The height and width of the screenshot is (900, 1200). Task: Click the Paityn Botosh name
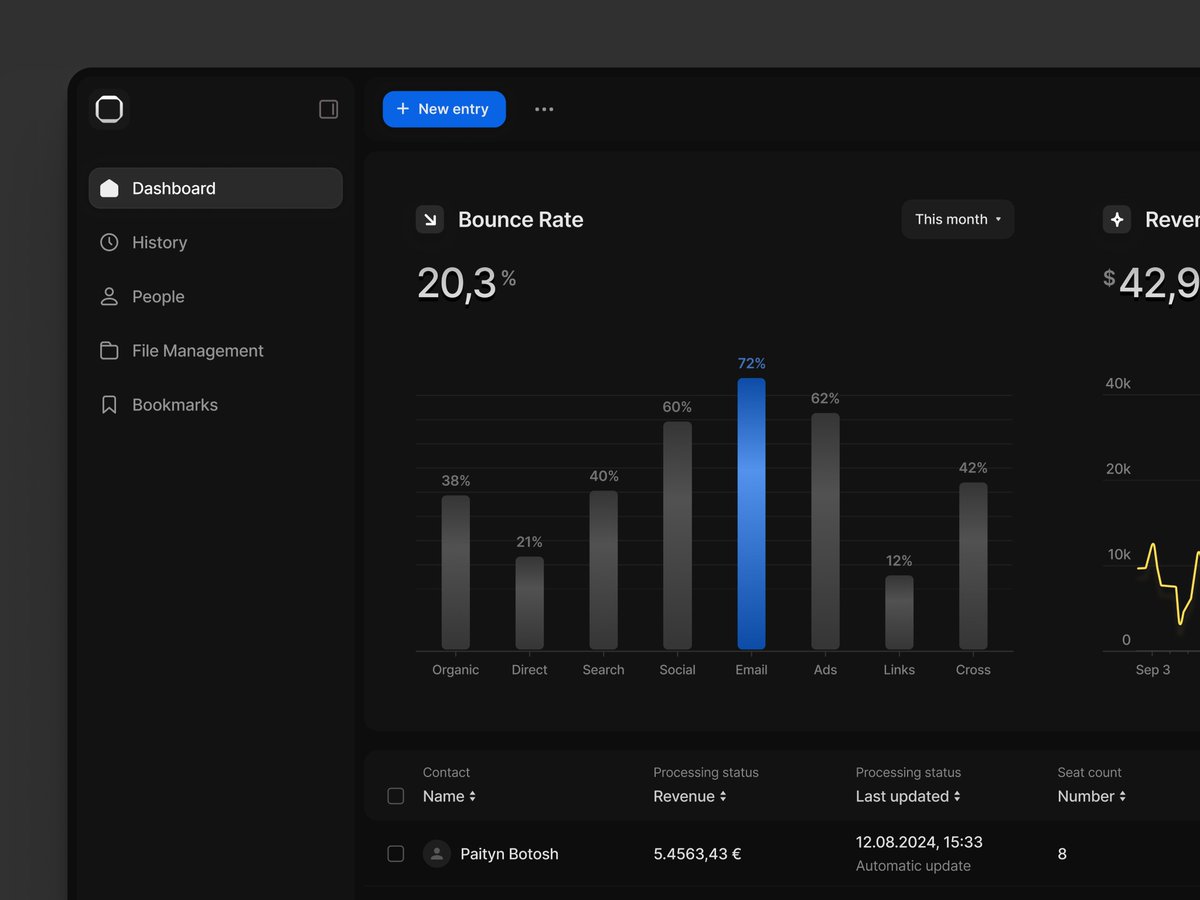[509, 854]
